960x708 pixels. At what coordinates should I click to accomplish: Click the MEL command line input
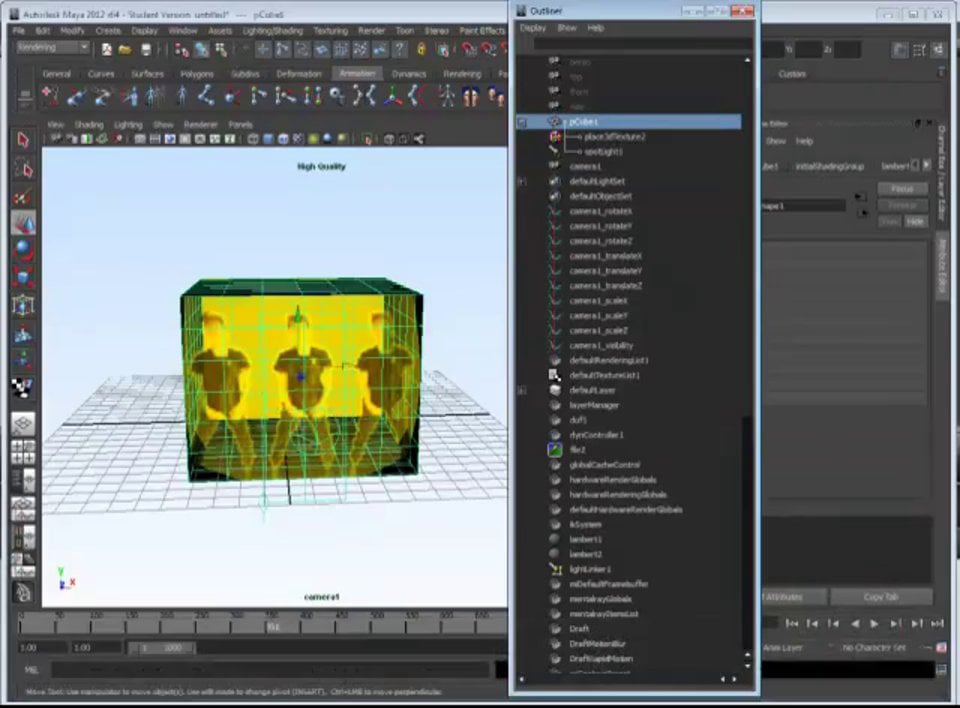point(271,670)
